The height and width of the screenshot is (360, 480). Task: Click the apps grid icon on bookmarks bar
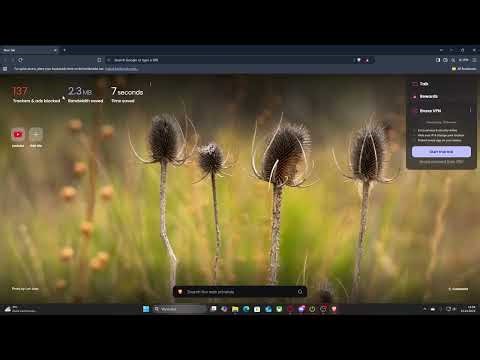click(5, 69)
